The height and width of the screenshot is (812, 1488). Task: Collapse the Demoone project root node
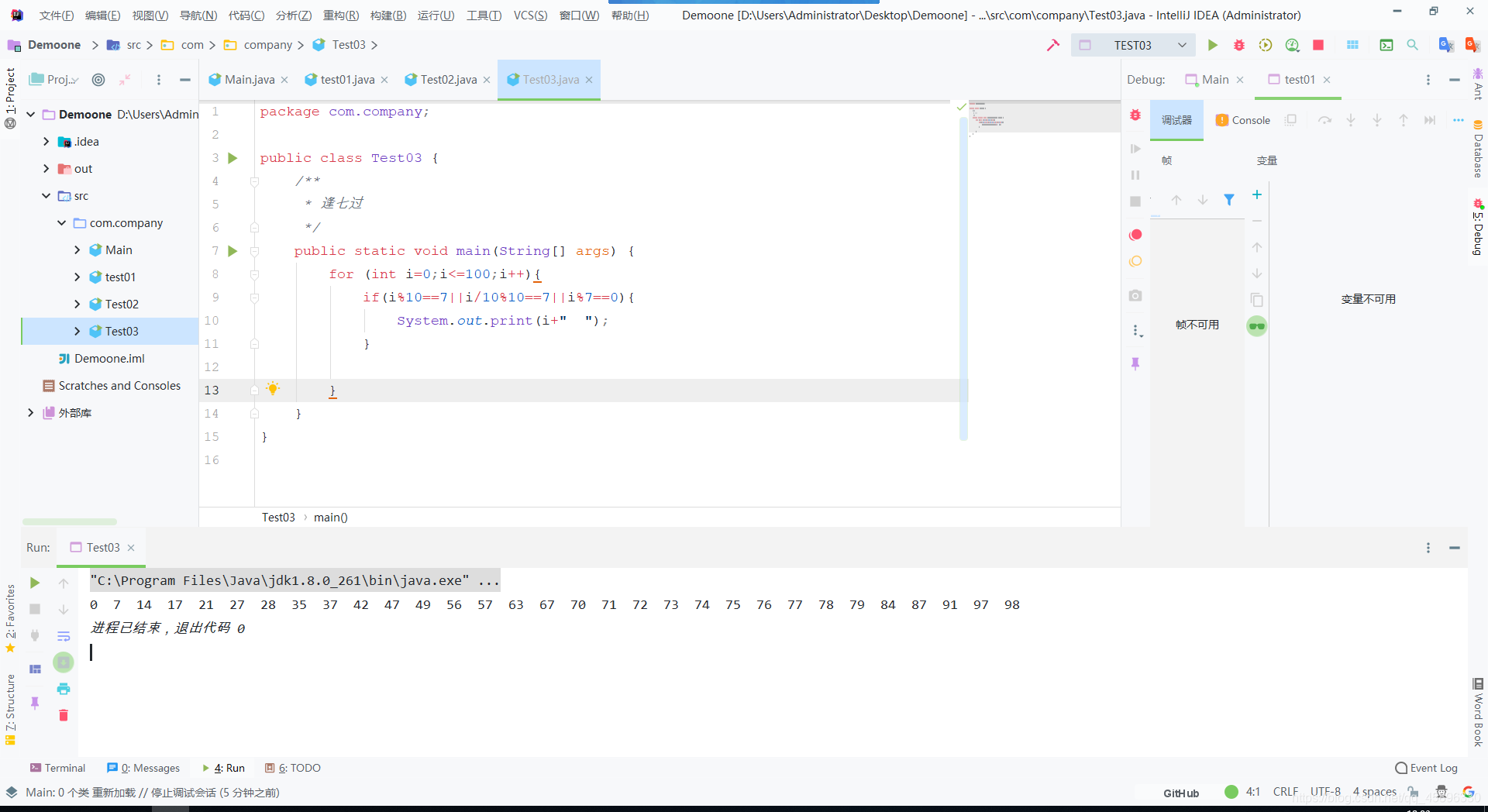[x=31, y=114]
